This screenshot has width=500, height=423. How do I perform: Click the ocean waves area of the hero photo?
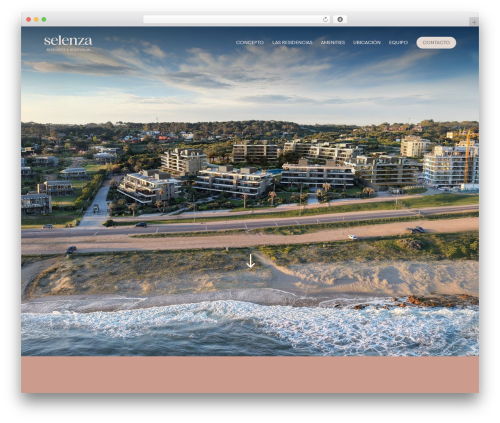click(250, 328)
